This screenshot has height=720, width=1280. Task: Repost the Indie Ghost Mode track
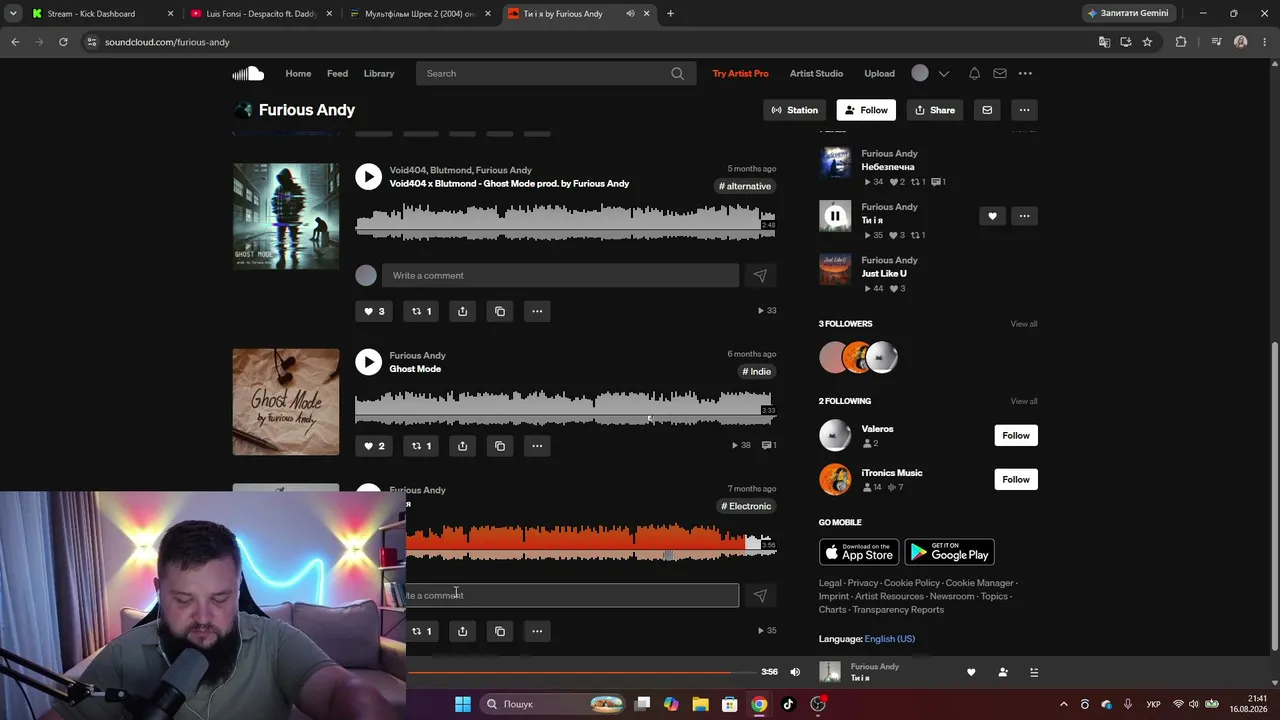click(x=422, y=446)
